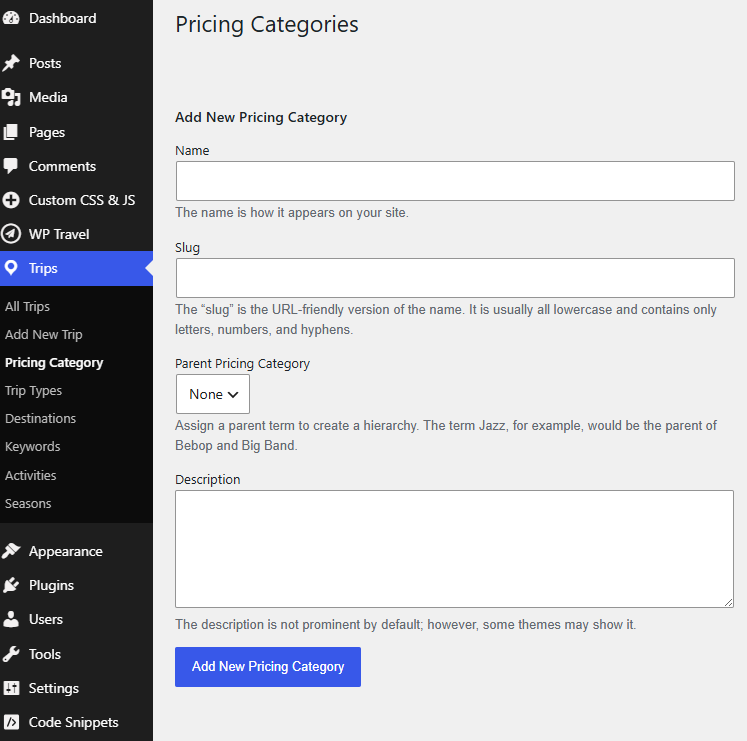Image resolution: width=747 pixels, height=741 pixels.
Task: Click the Description field label
Action: [x=208, y=479]
